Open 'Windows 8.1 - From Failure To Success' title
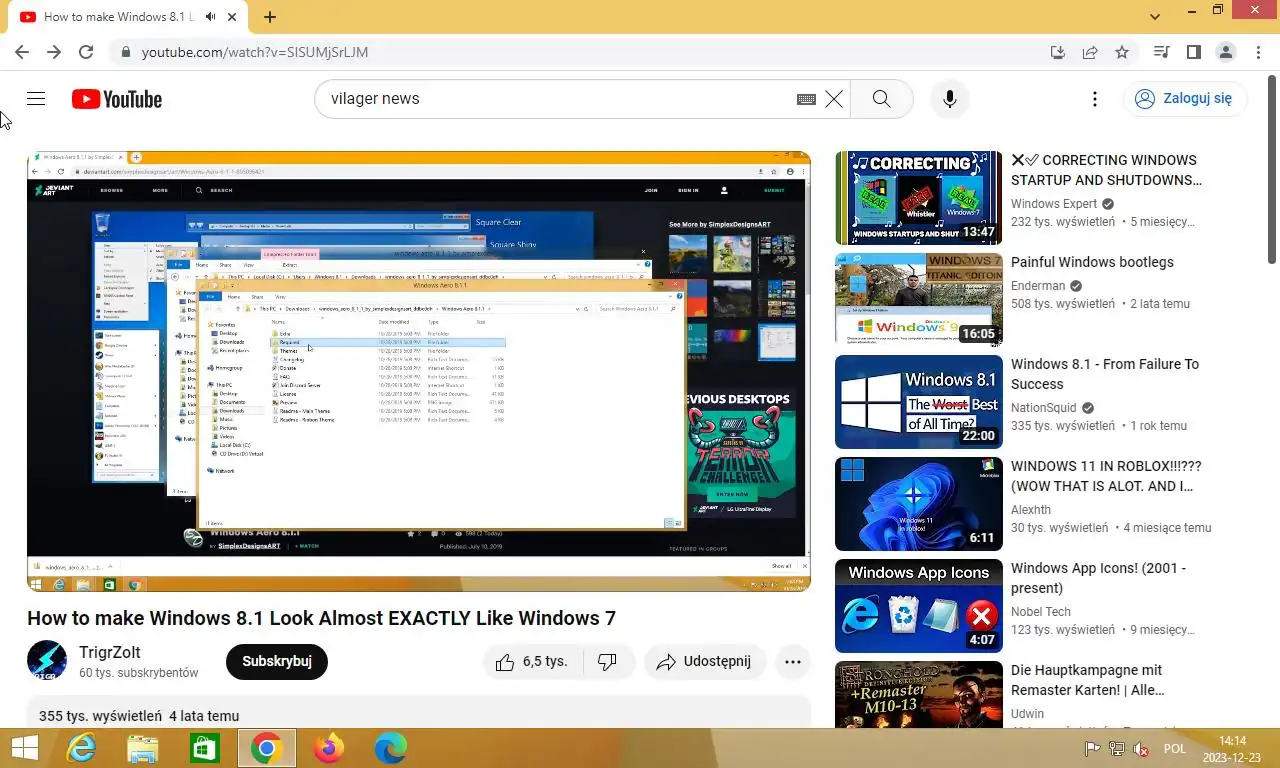 (1105, 374)
